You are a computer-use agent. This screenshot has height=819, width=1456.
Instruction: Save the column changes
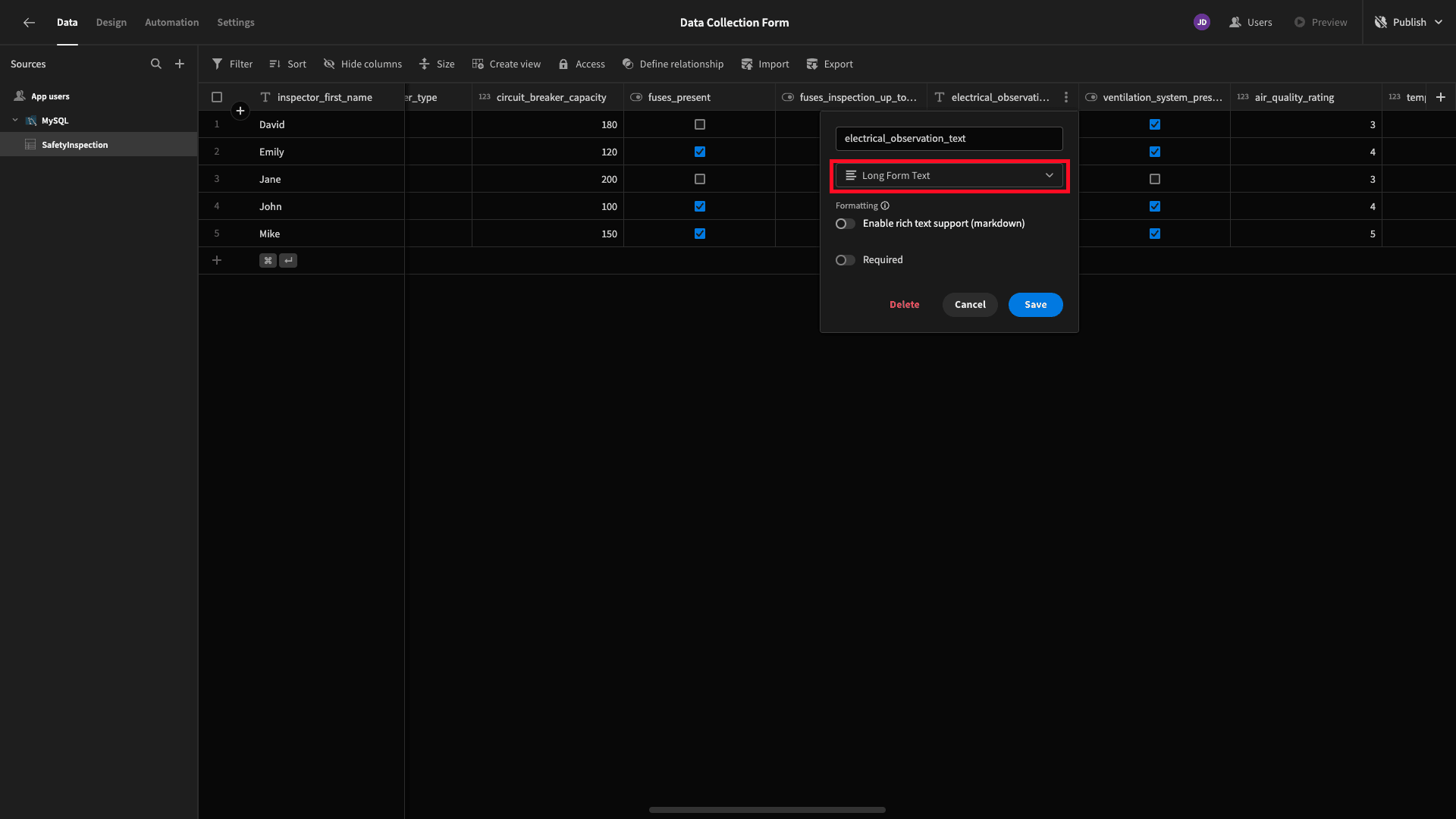[1036, 305]
